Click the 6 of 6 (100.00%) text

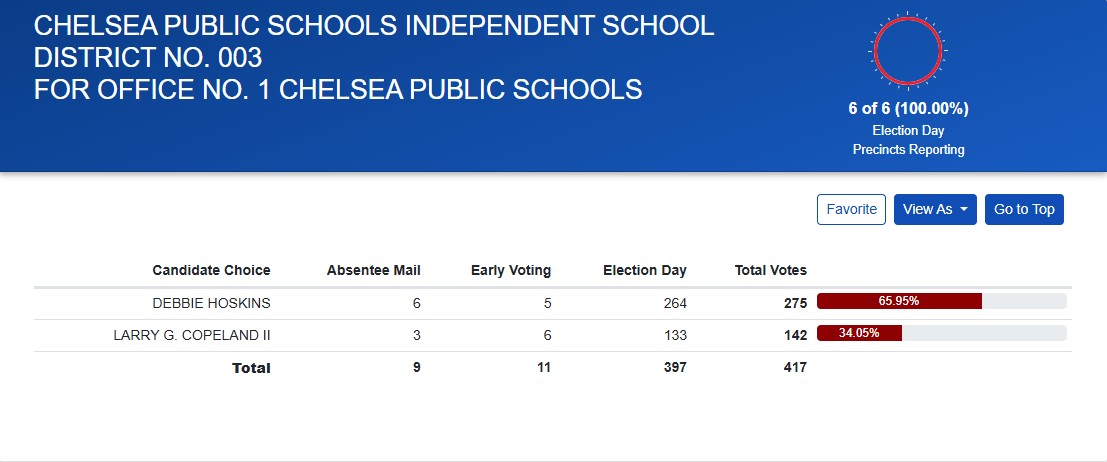[908, 109]
